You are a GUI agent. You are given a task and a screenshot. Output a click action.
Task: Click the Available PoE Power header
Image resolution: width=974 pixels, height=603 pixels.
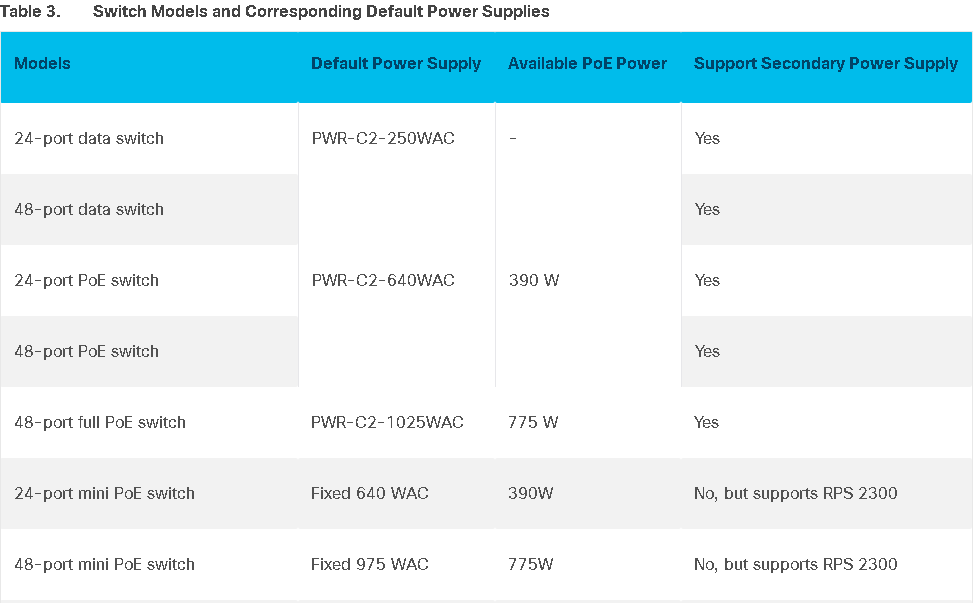click(x=587, y=63)
